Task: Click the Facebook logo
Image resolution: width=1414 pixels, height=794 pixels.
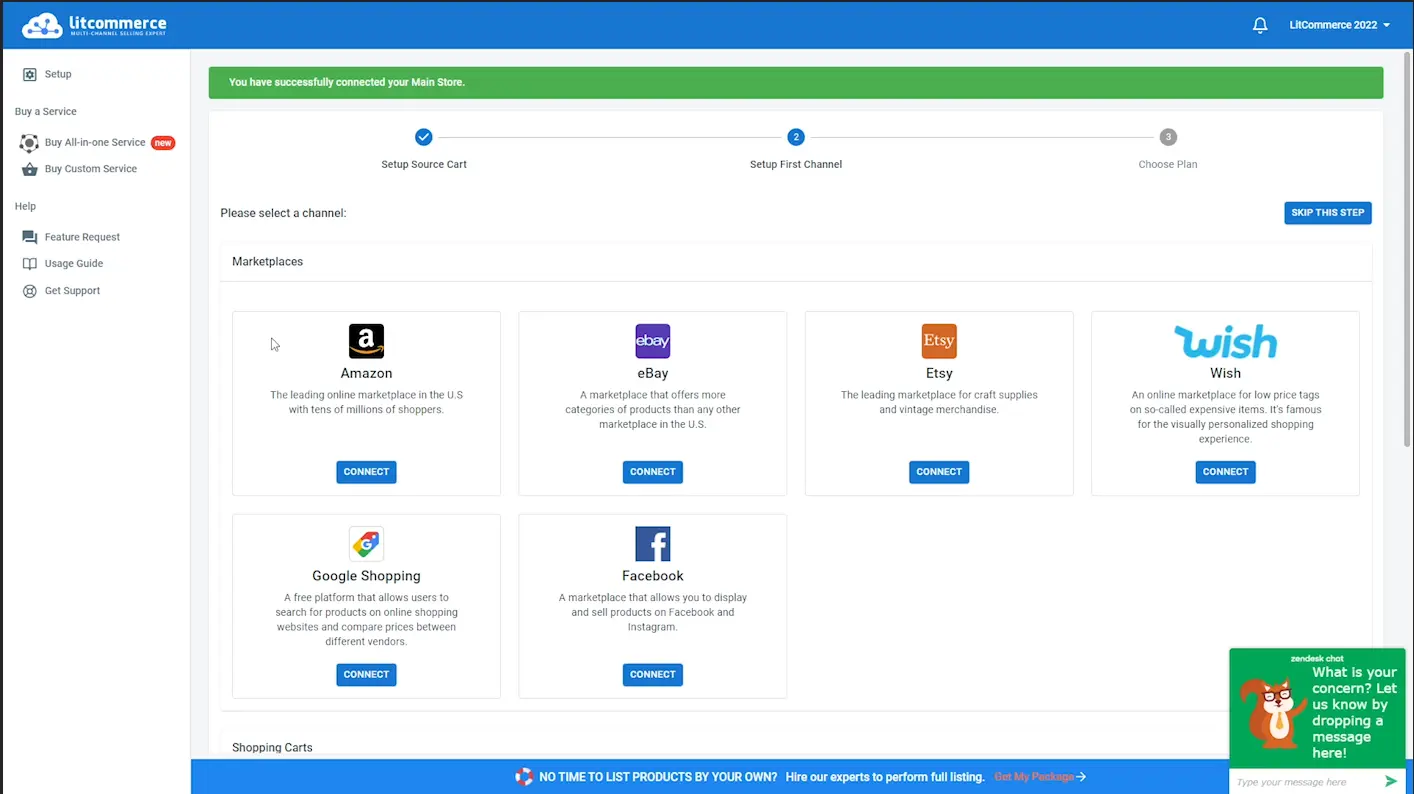Action: (653, 544)
